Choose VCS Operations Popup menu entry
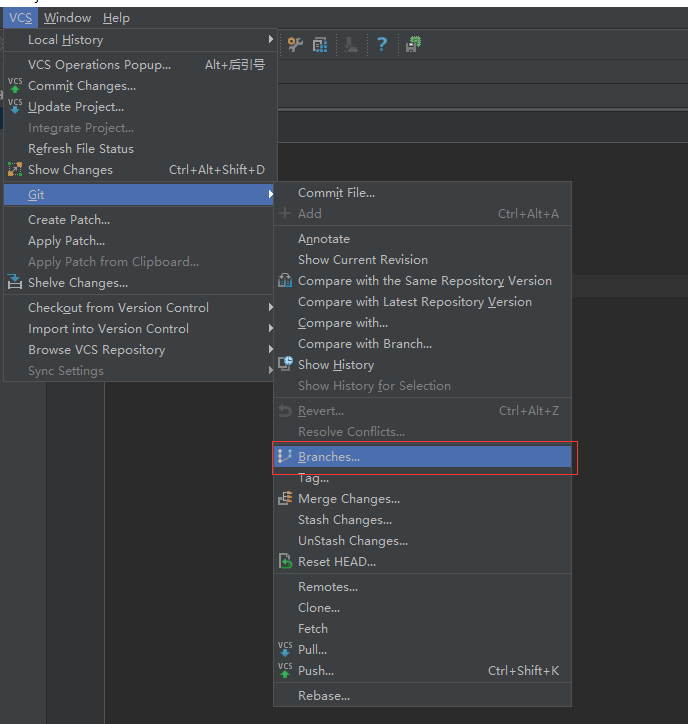Viewport: 688px width, 724px height. tap(140, 65)
